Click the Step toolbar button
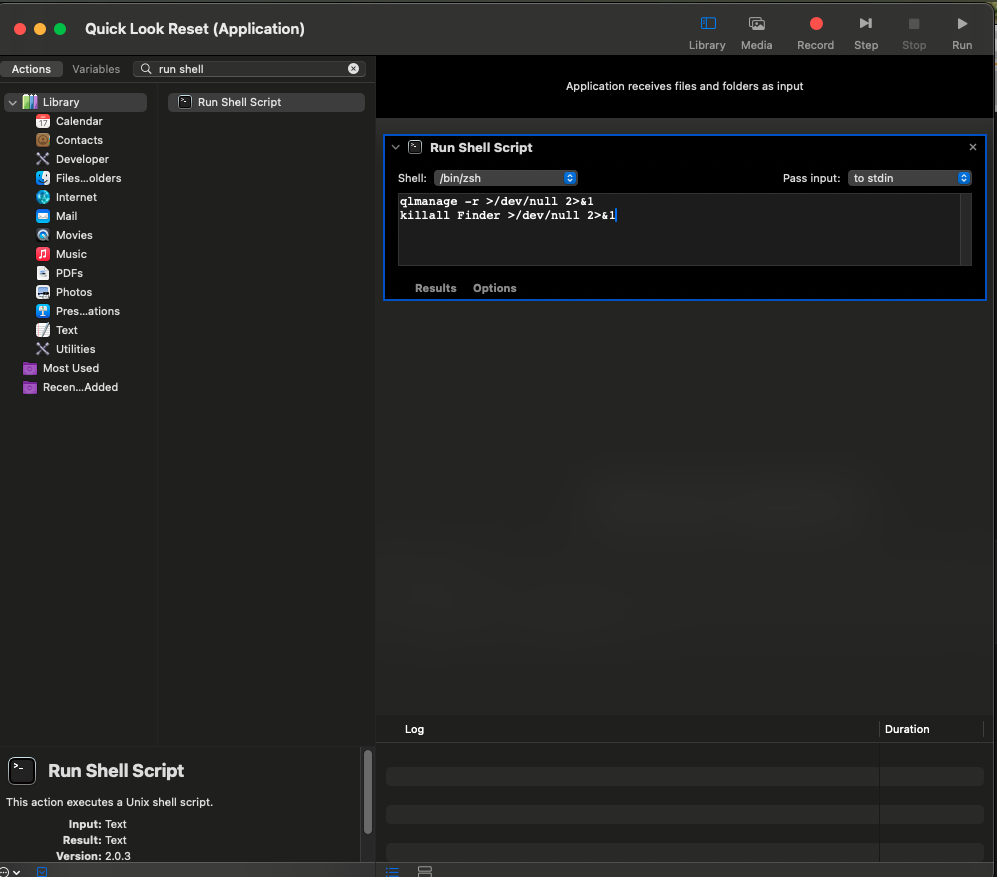Screen dimensions: 997x877 pyautogui.click(x=865, y=33)
